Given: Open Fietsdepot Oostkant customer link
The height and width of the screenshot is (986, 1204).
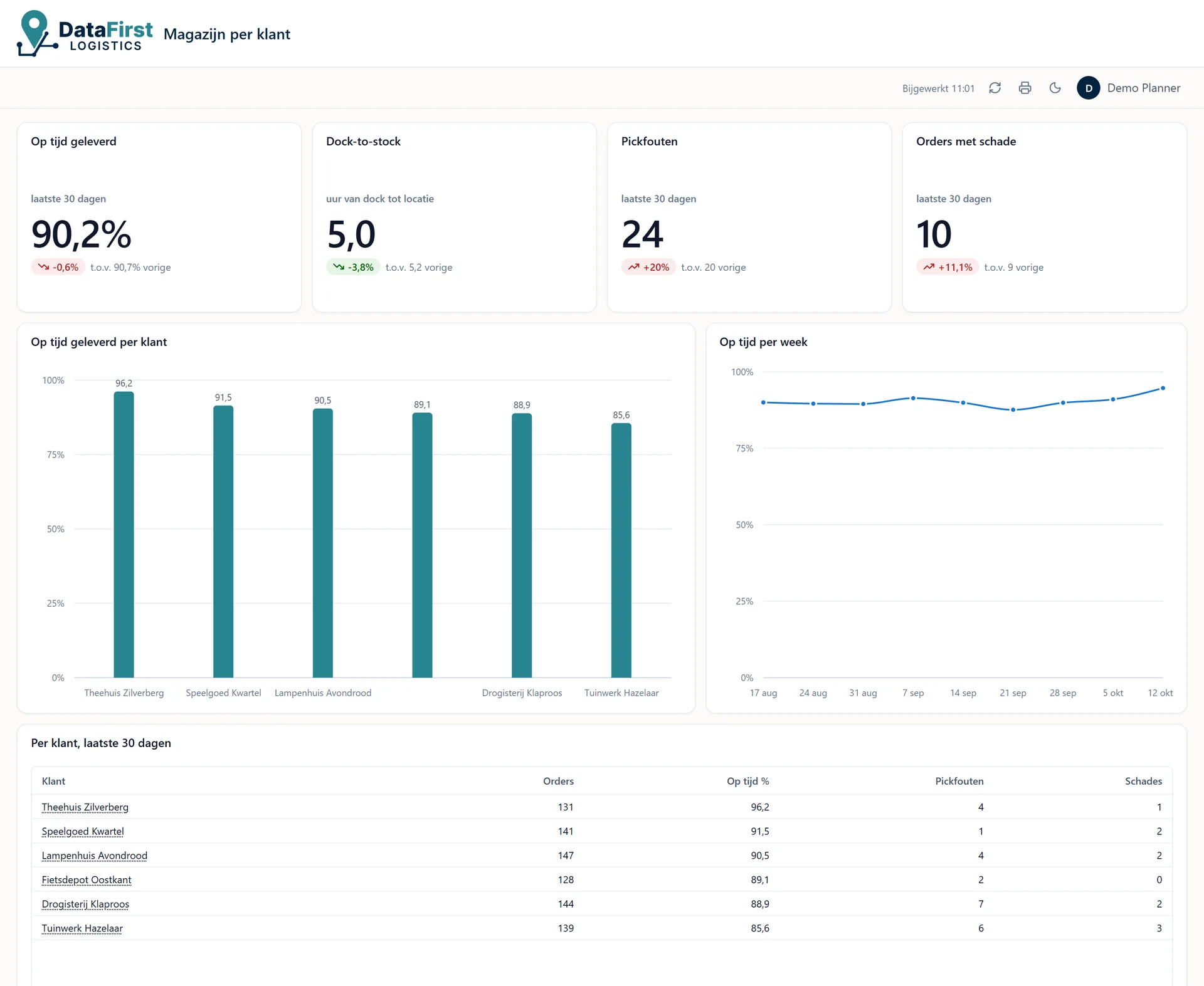Looking at the screenshot, I should coord(87,879).
